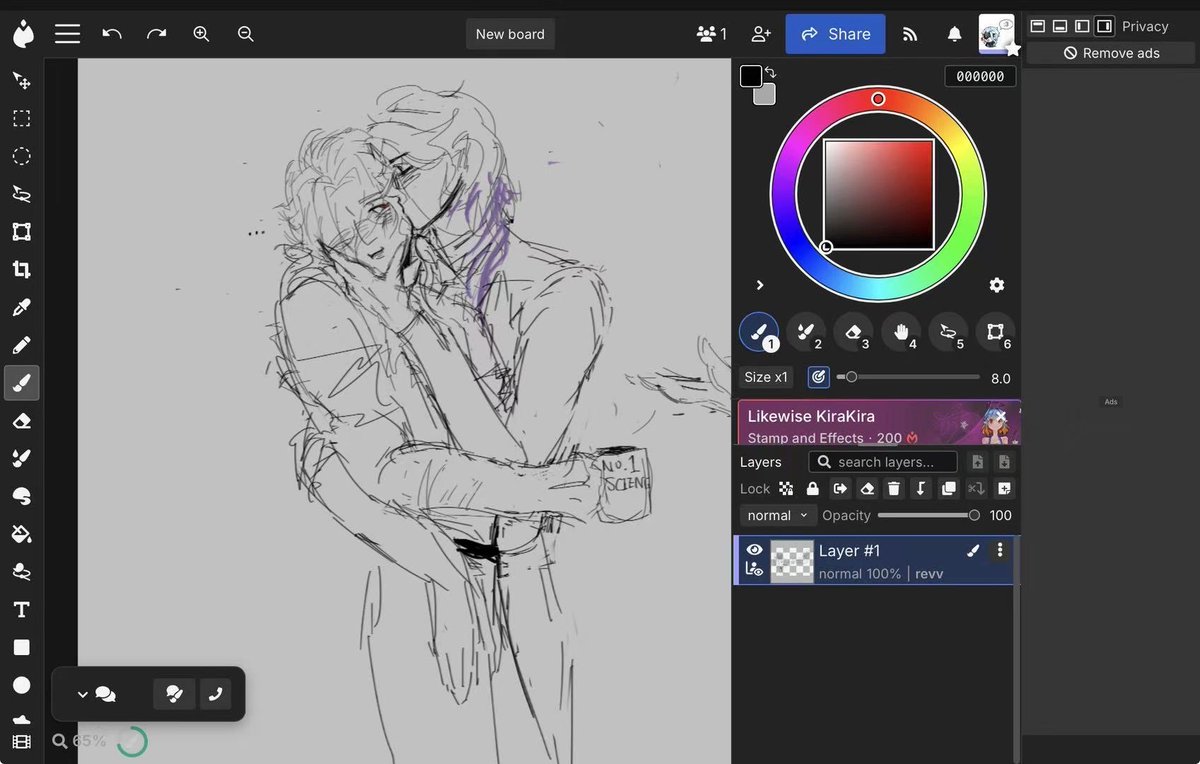Toggle pen pressure for brush size
1200x764 pixels.
click(x=818, y=377)
